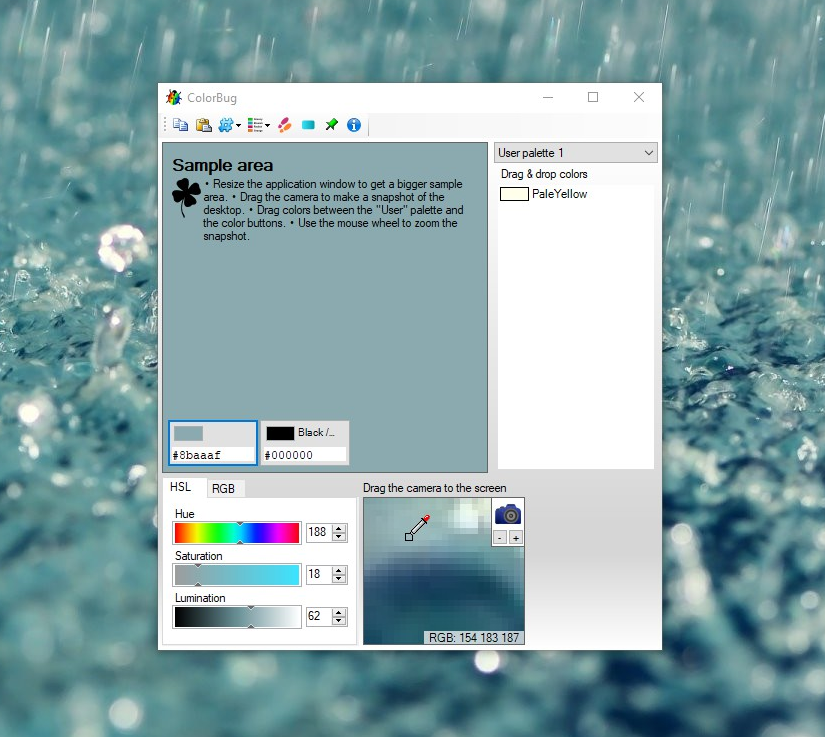Click the blue hash color format icon

coord(226,125)
